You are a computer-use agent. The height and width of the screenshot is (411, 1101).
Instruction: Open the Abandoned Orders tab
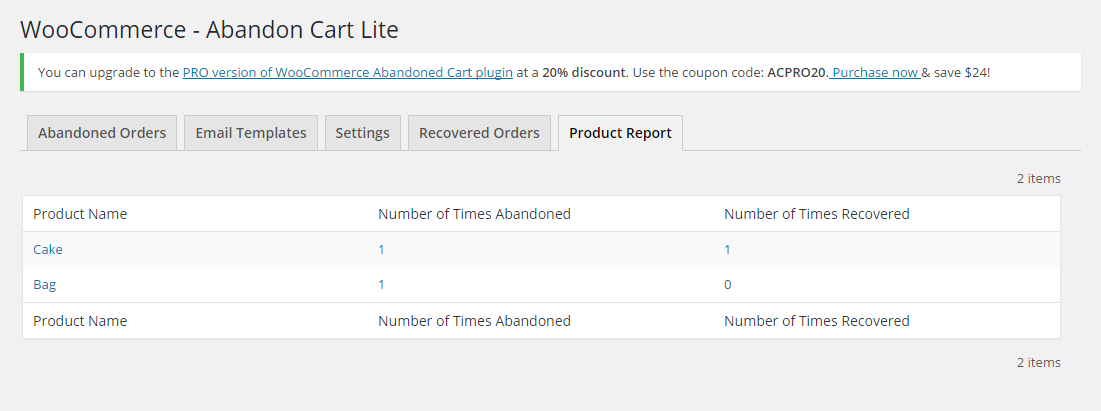coord(102,133)
